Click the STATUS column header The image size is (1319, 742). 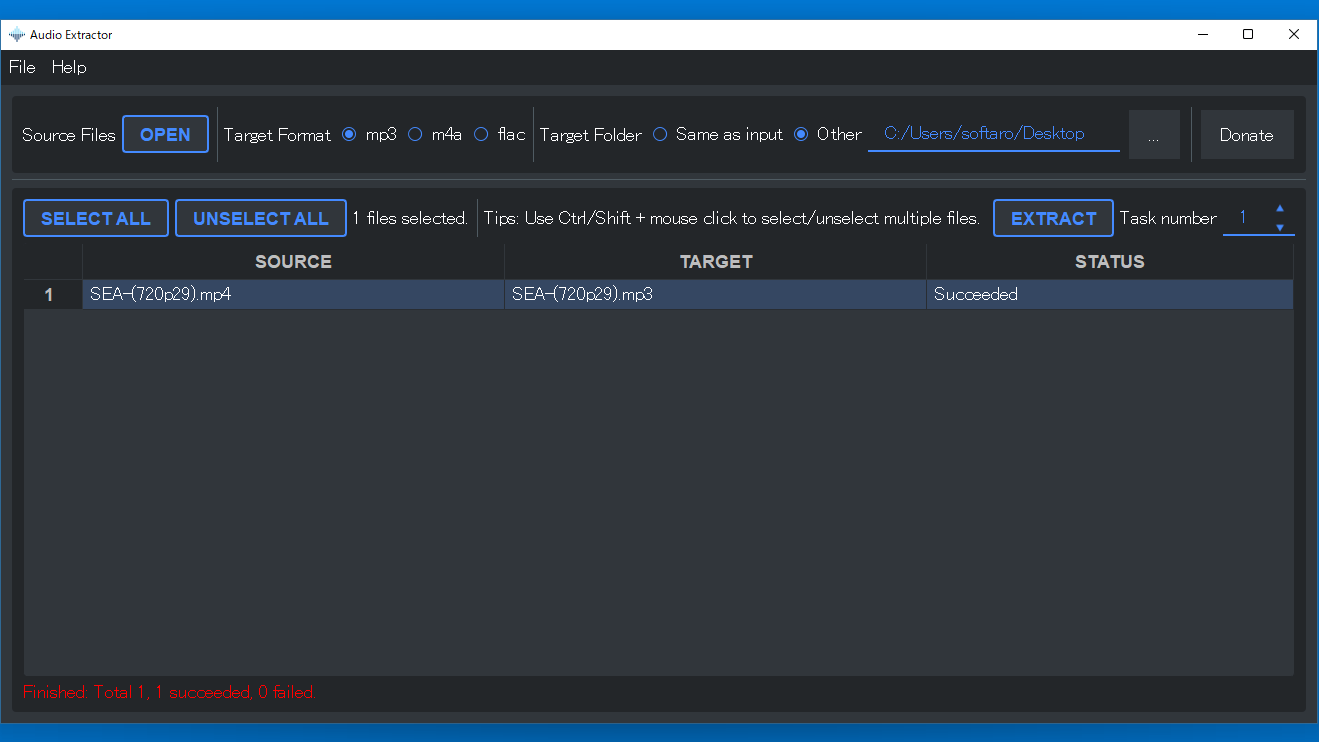tap(1110, 262)
